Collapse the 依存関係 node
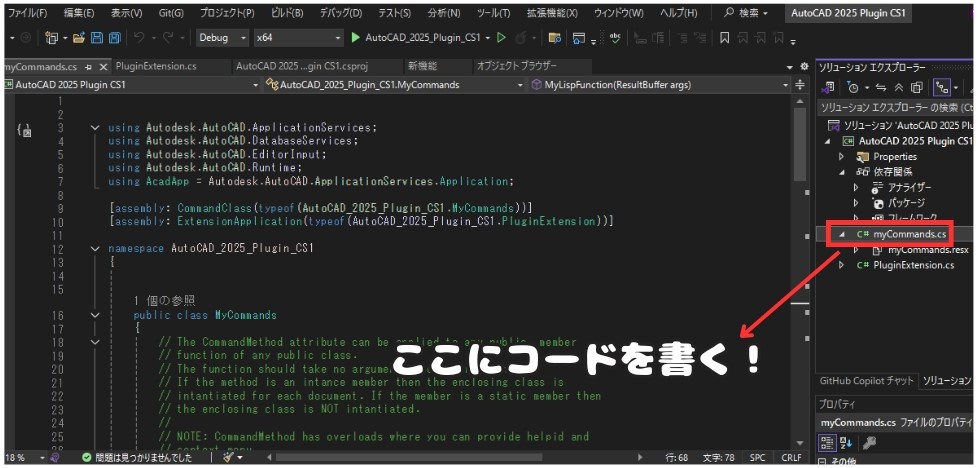The height and width of the screenshot is (468, 978). coord(841,172)
